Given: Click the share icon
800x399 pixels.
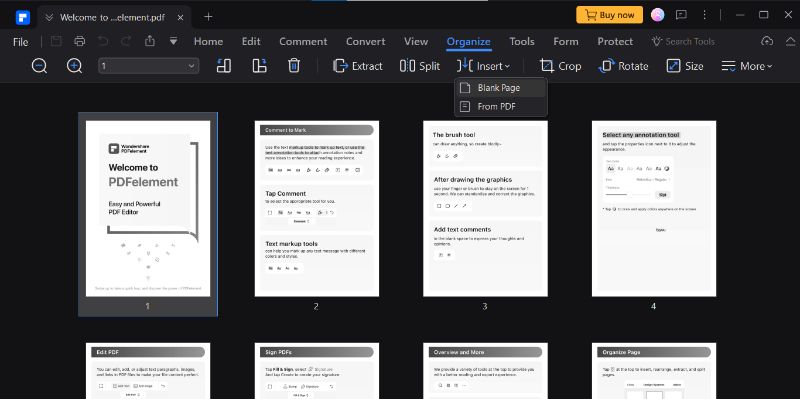Looking at the screenshot, I should [x=149, y=41].
